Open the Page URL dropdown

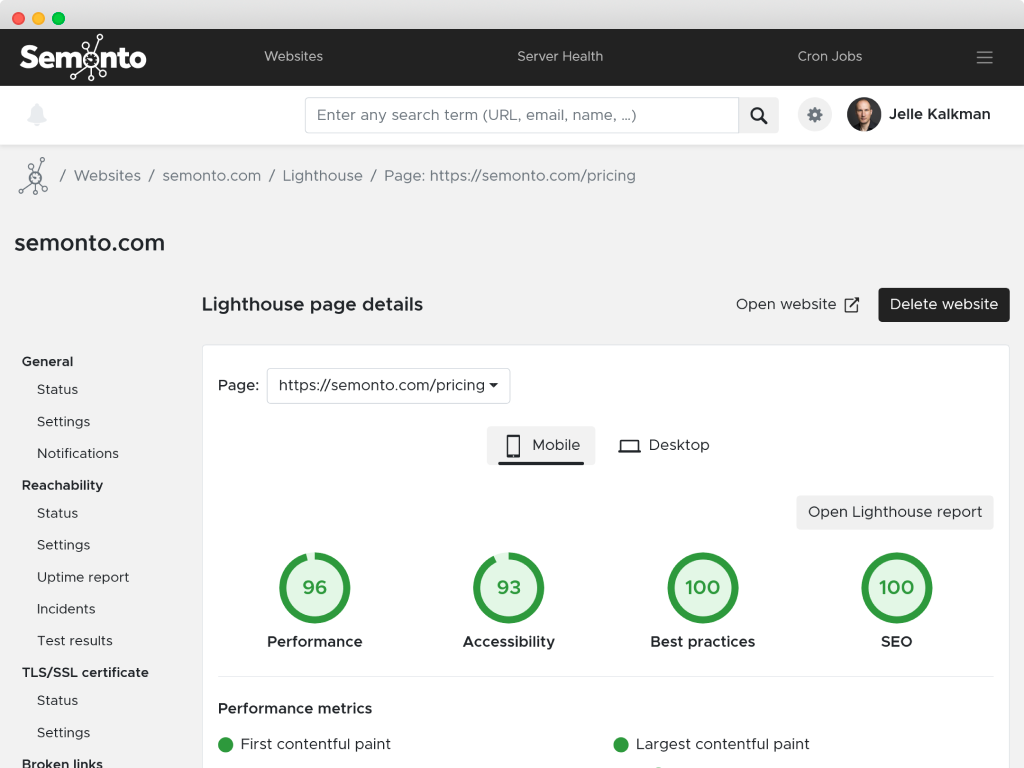tap(389, 386)
